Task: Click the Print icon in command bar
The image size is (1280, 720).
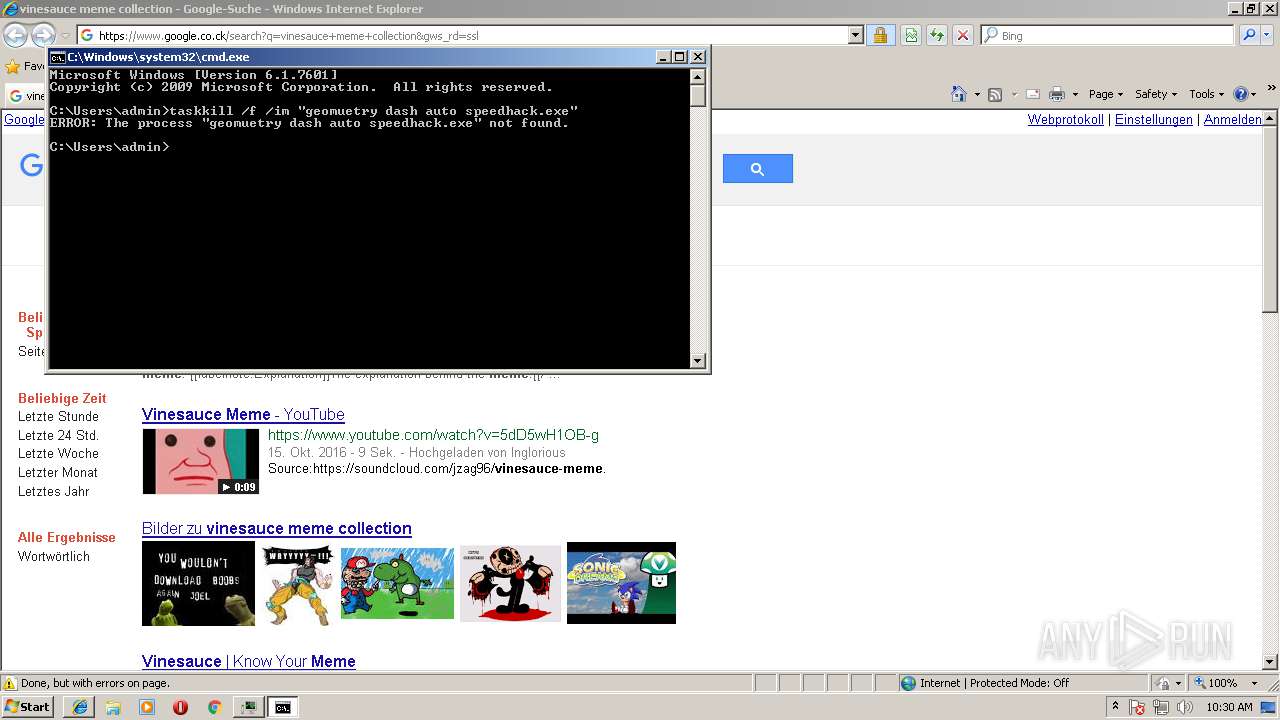Action: tap(1056, 94)
